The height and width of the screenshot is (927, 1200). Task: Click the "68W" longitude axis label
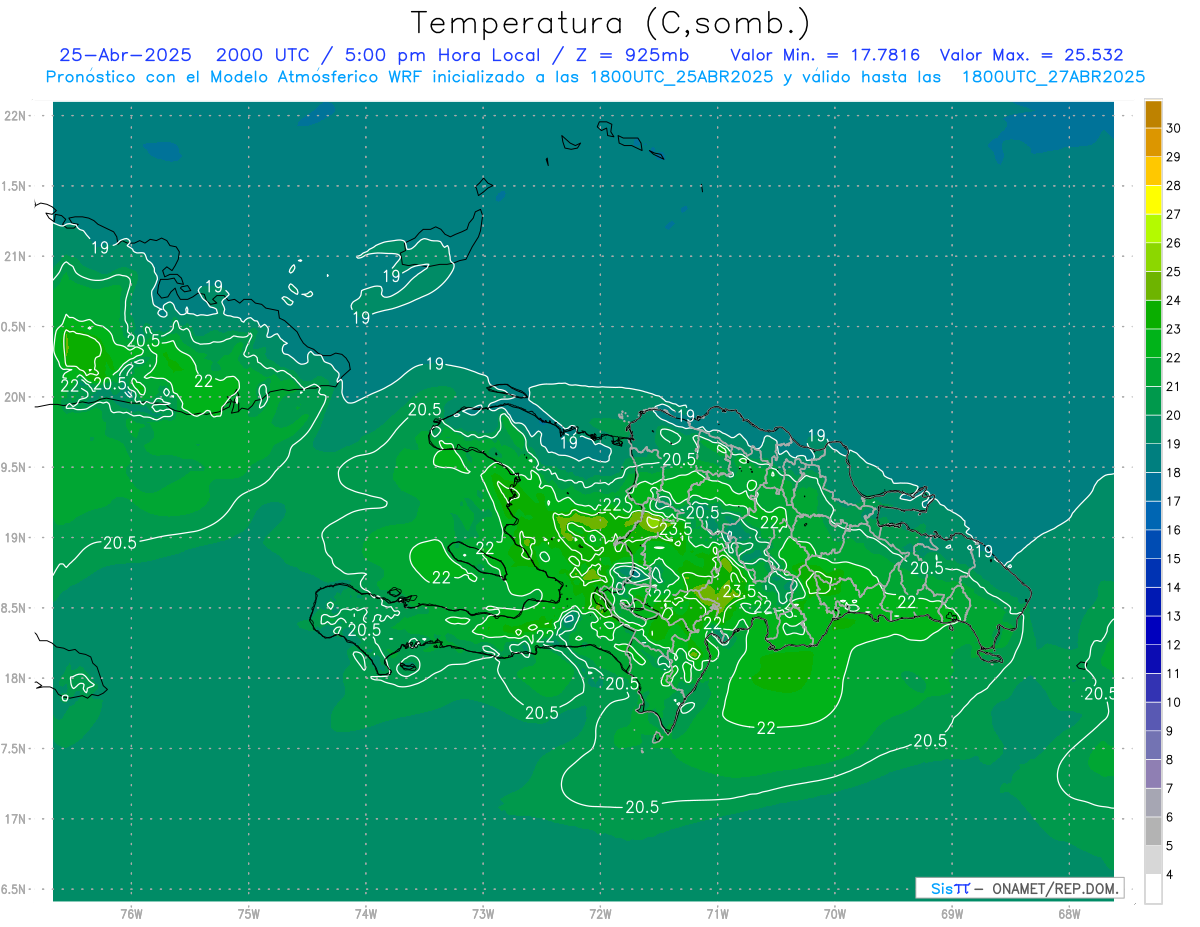(x=1068, y=913)
